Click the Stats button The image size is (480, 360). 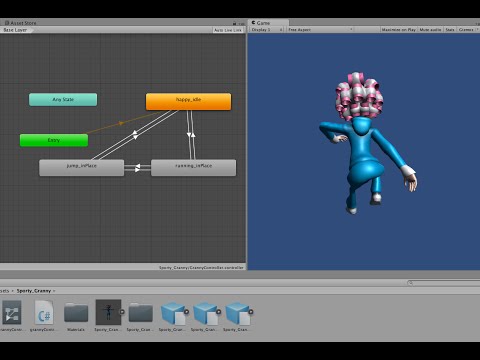450,30
